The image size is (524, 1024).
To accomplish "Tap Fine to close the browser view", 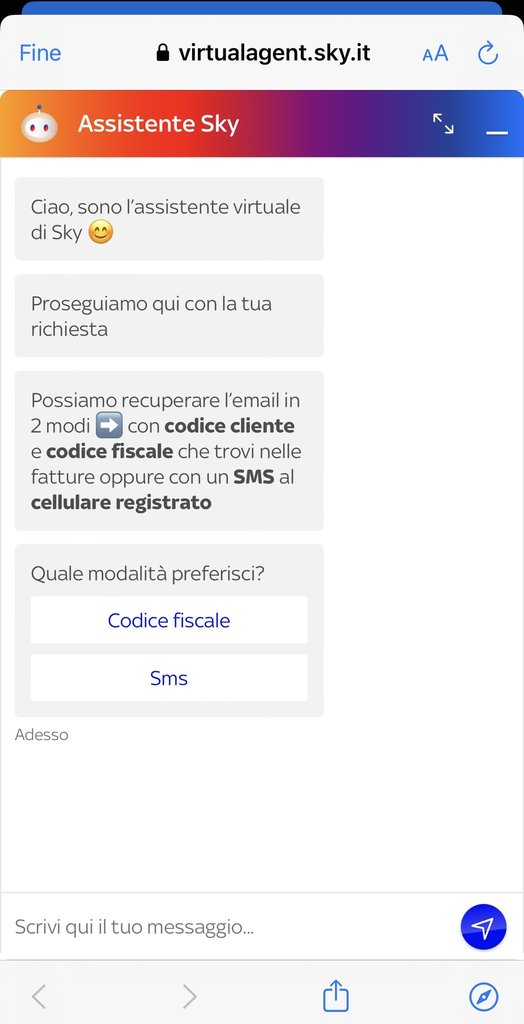I will (x=40, y=53).
